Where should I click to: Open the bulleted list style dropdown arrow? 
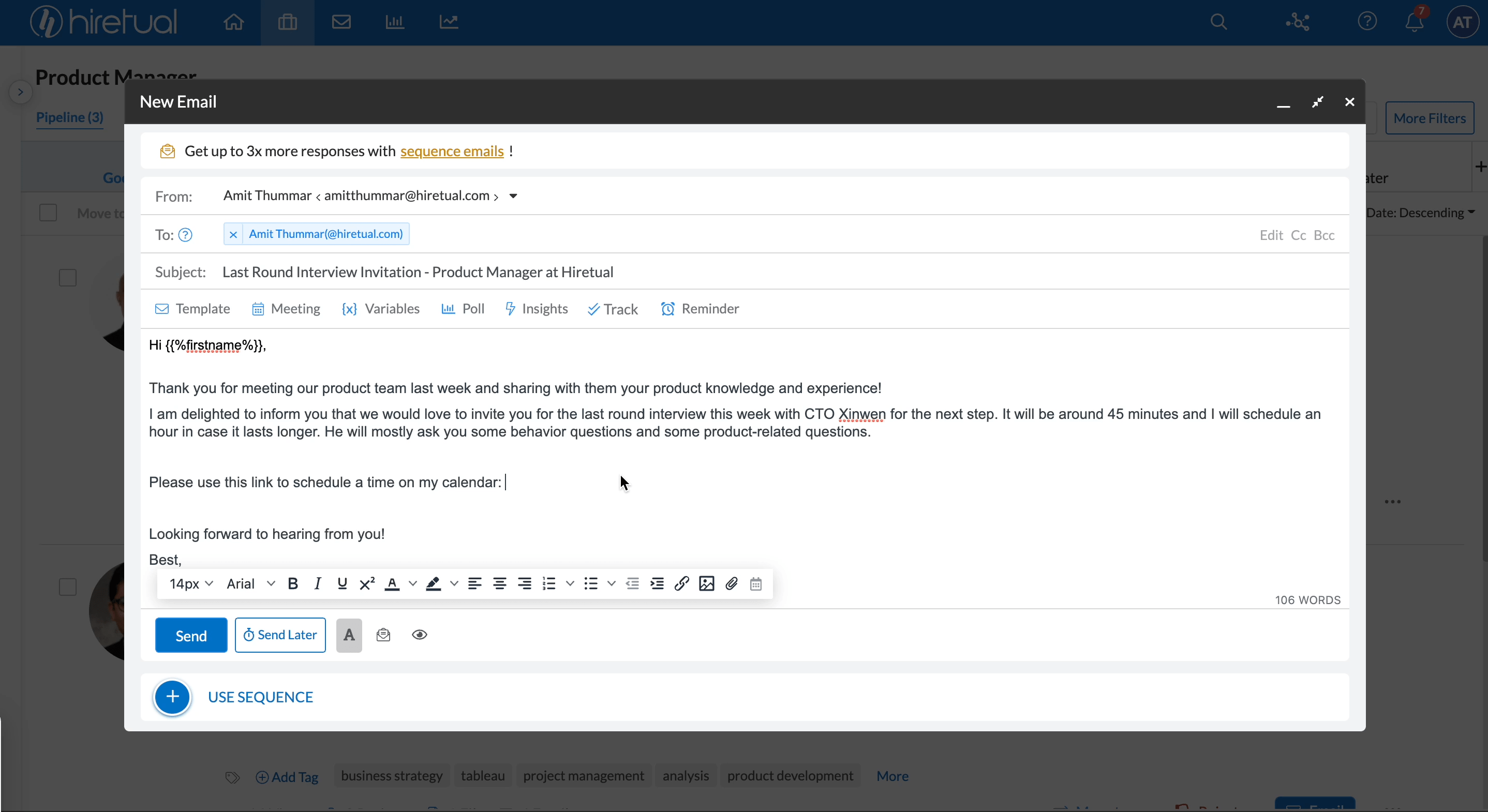tap(611, 583)
